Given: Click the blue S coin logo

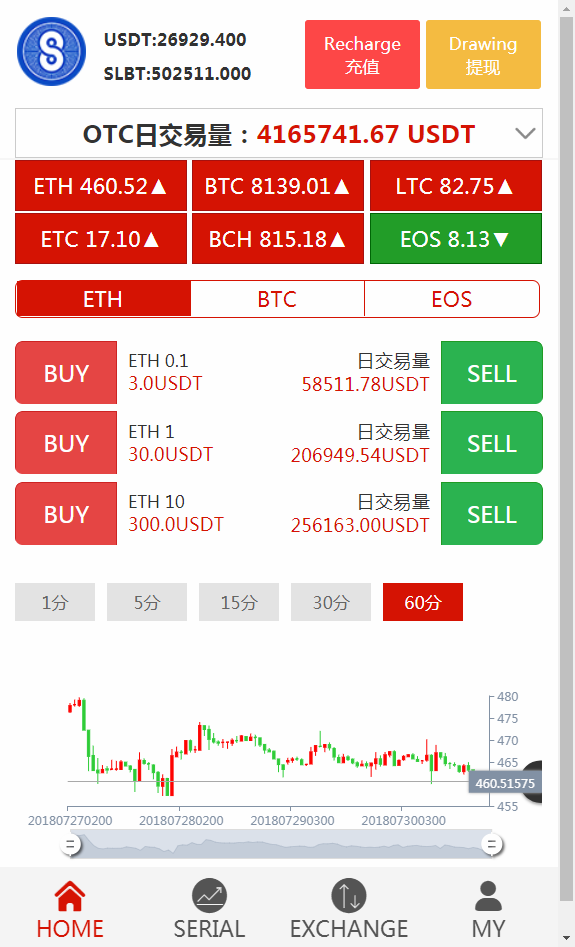Looking at the screenshot, I should 51,51.
